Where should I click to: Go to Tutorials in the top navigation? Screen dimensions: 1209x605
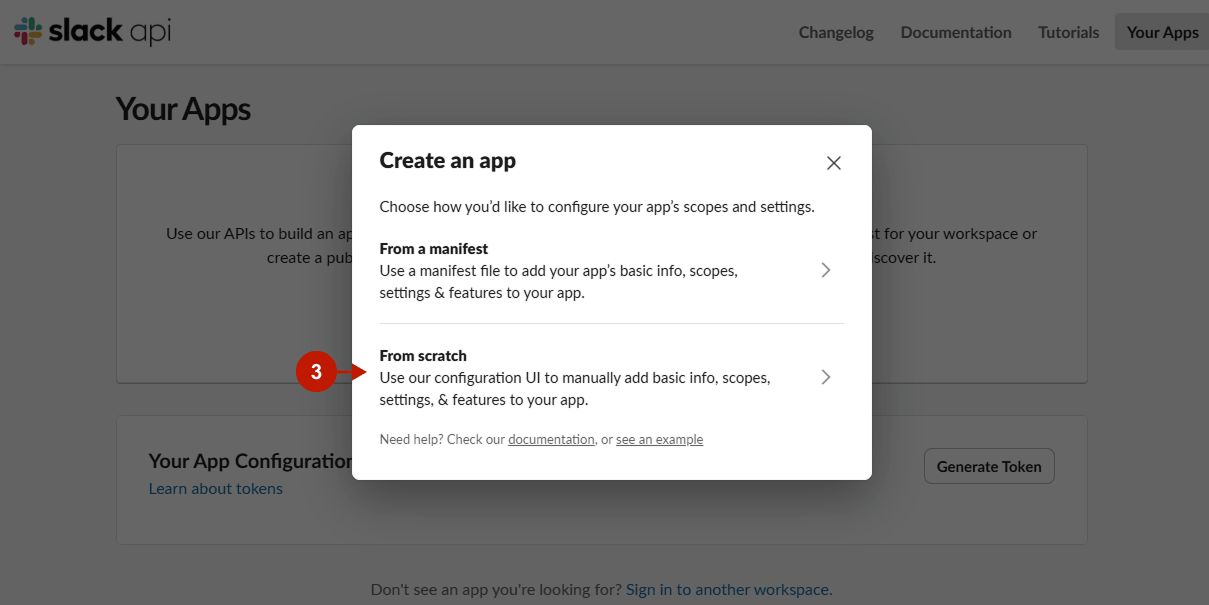point(1068,32)
